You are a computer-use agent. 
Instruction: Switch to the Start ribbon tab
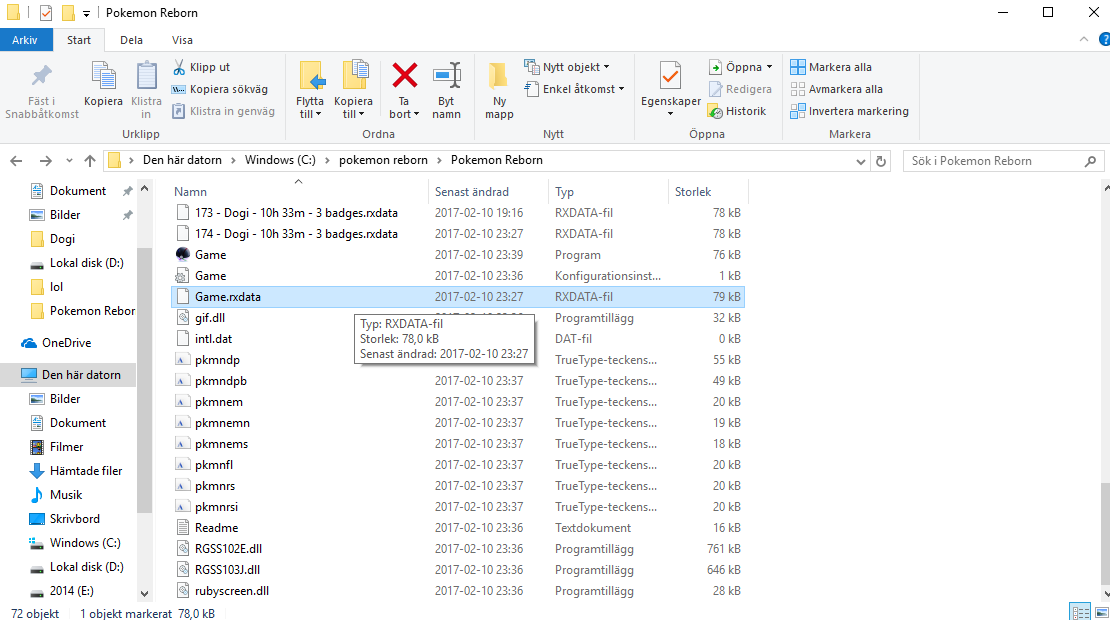coord(79,40)
